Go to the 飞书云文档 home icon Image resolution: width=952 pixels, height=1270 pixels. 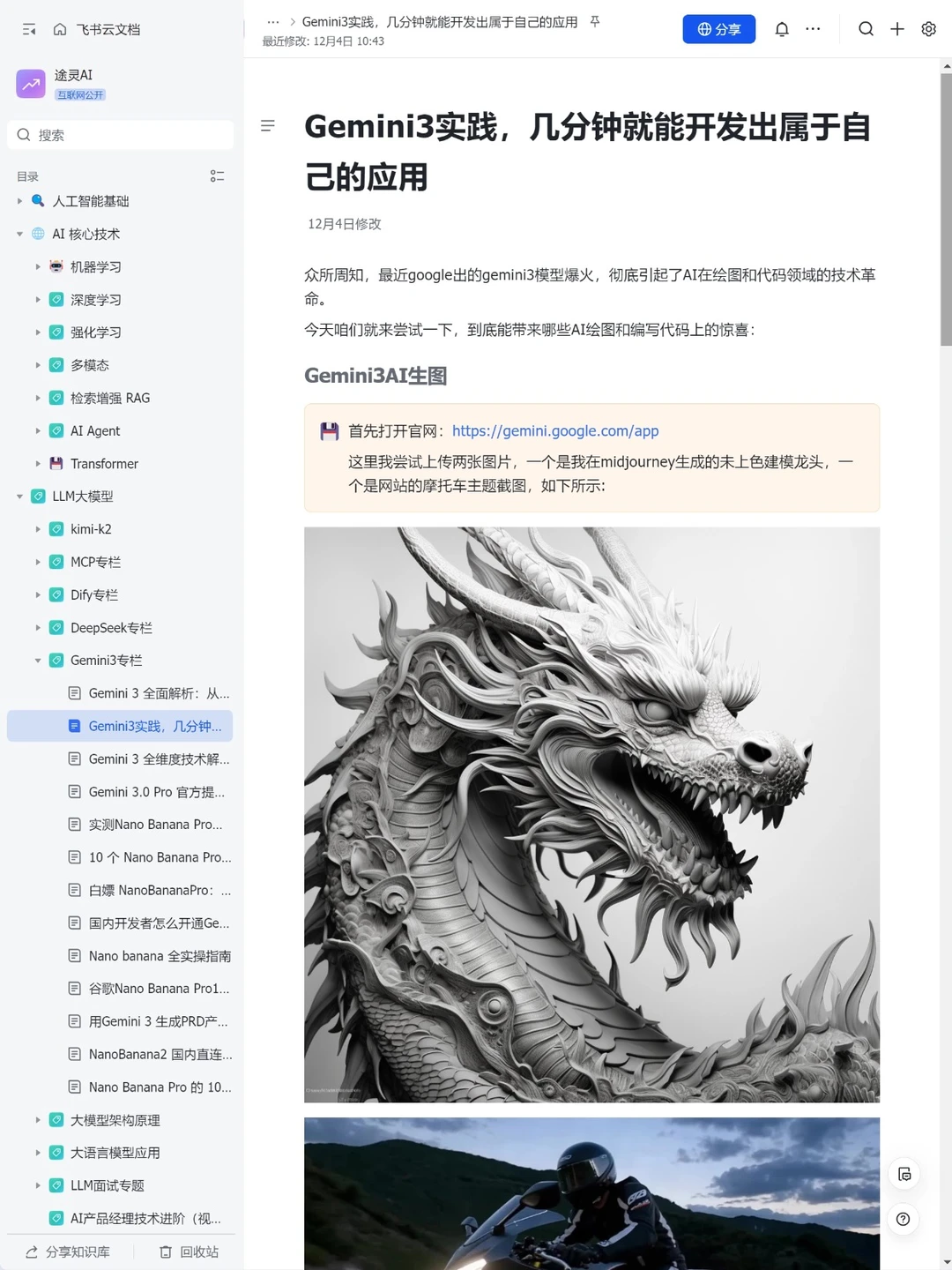[x=60, y=29]
